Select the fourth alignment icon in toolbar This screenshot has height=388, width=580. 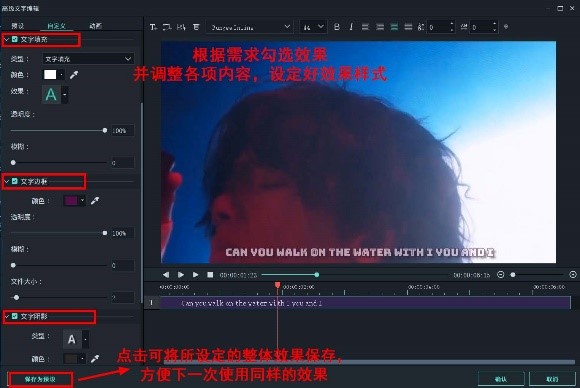click(x=408, y=27)
